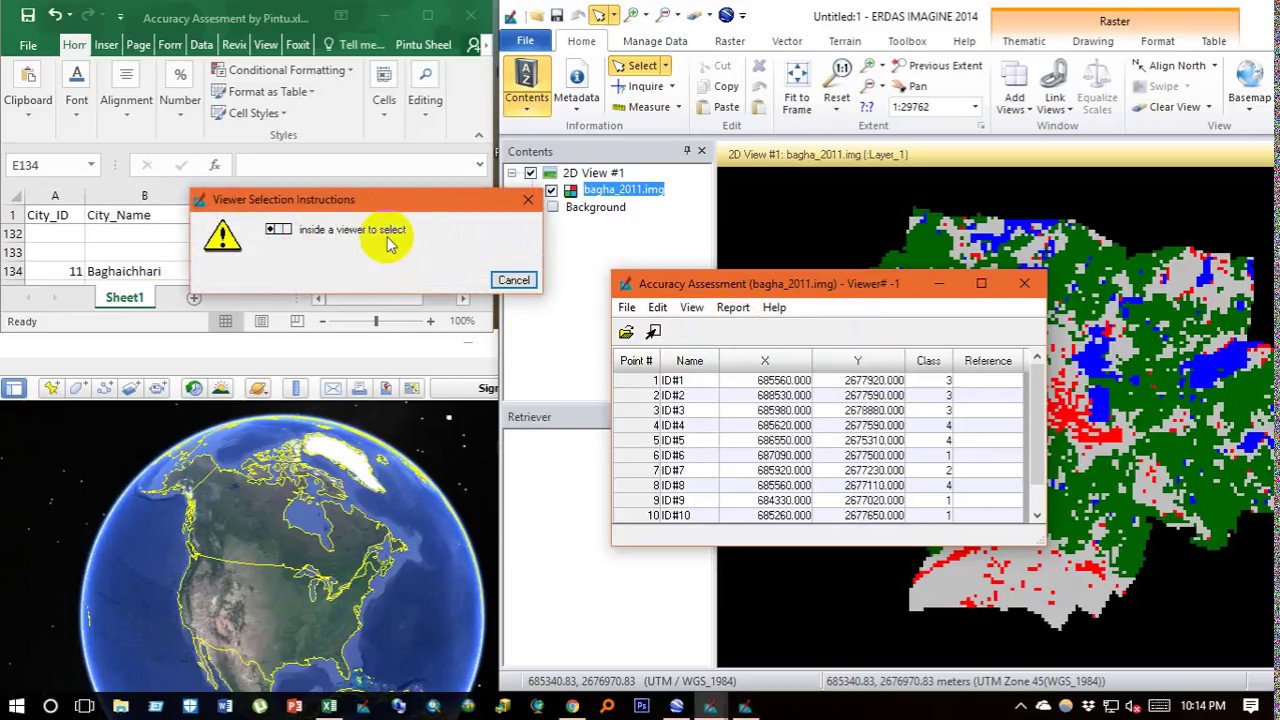The height and width of the screenshot is (720, 1280).
Task: Toggle Background layer checkbox
Action: click(551, 207)
